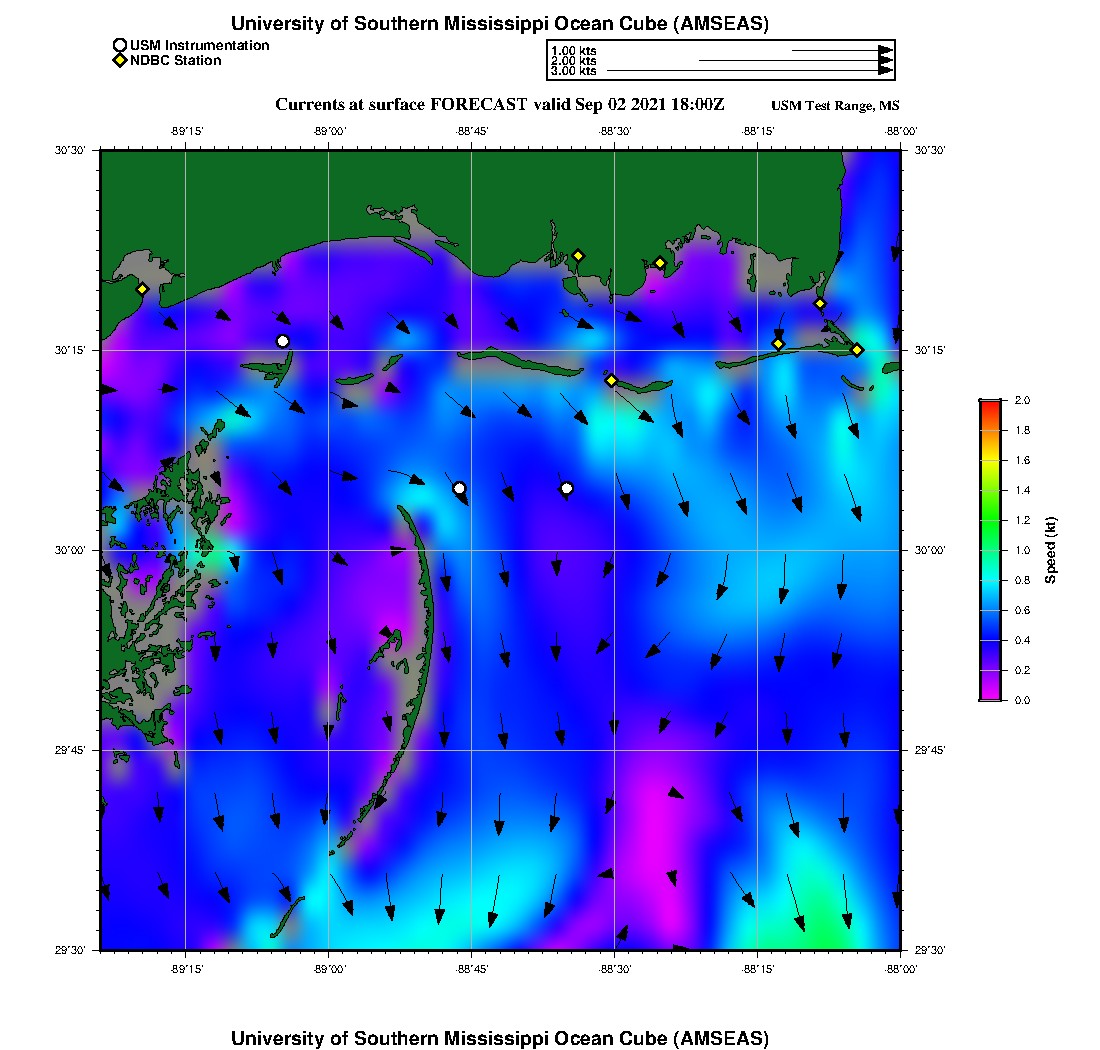This screenshot has height=1050, width=1100.
Task: Select the NDBC diamond on the 88°30' gridline
Action: tap(611, 380)
